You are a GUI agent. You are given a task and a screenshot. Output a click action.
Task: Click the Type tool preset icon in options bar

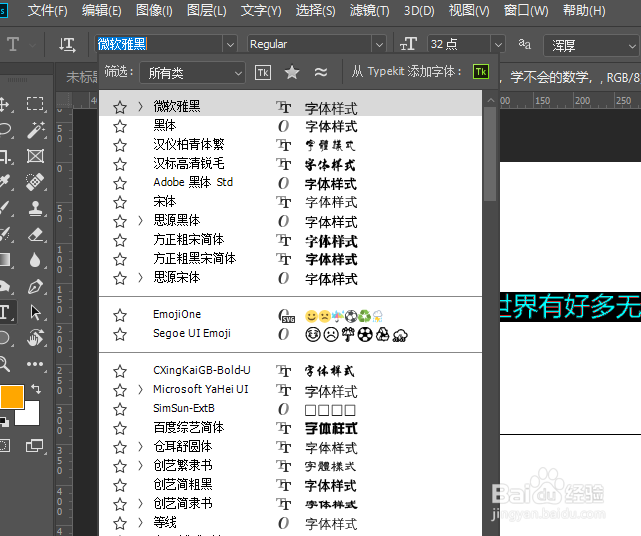pyautogui.click(x=13, y=44)
